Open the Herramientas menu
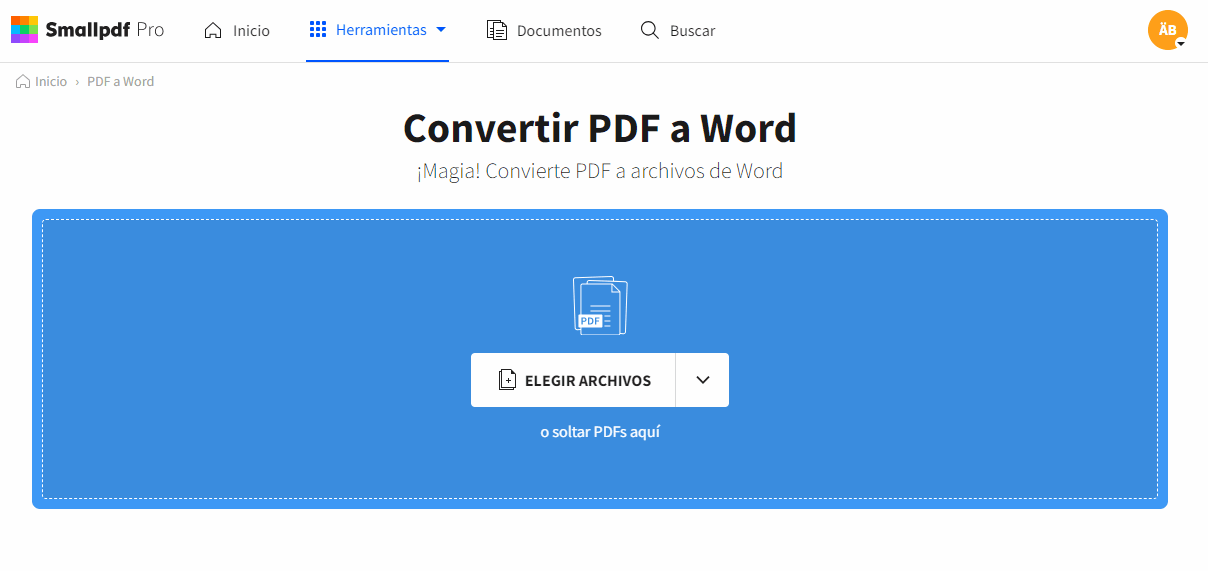This screenshot has height=571, width=1208. 377,30
